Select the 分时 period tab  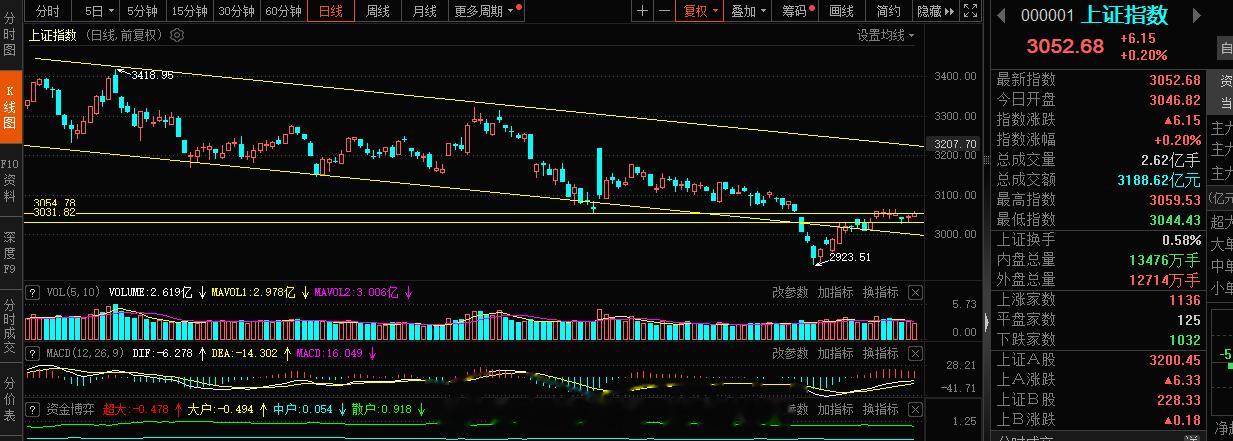click(x=47, y=11)
